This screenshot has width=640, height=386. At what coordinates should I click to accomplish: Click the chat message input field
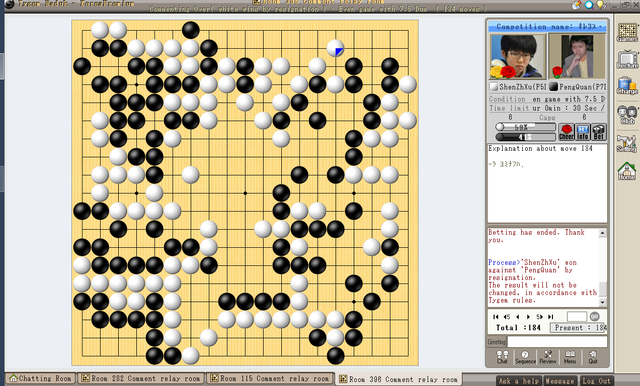pos(557,342)
